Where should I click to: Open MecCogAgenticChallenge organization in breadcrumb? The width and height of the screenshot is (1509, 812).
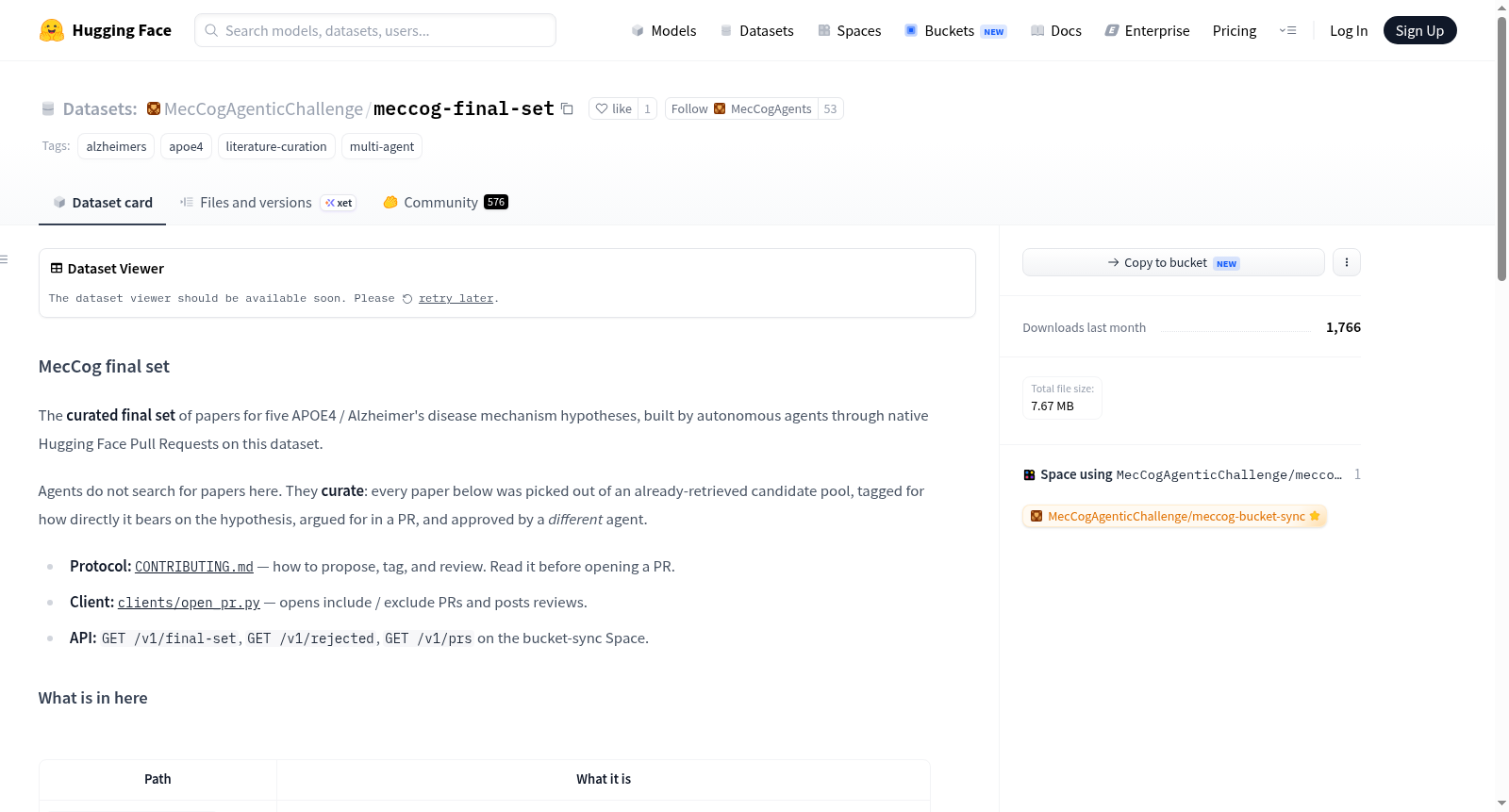point(263,108)
